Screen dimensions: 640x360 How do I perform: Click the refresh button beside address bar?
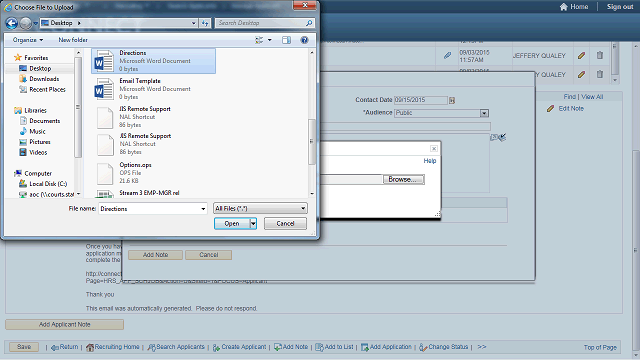(x=205, y=23)
